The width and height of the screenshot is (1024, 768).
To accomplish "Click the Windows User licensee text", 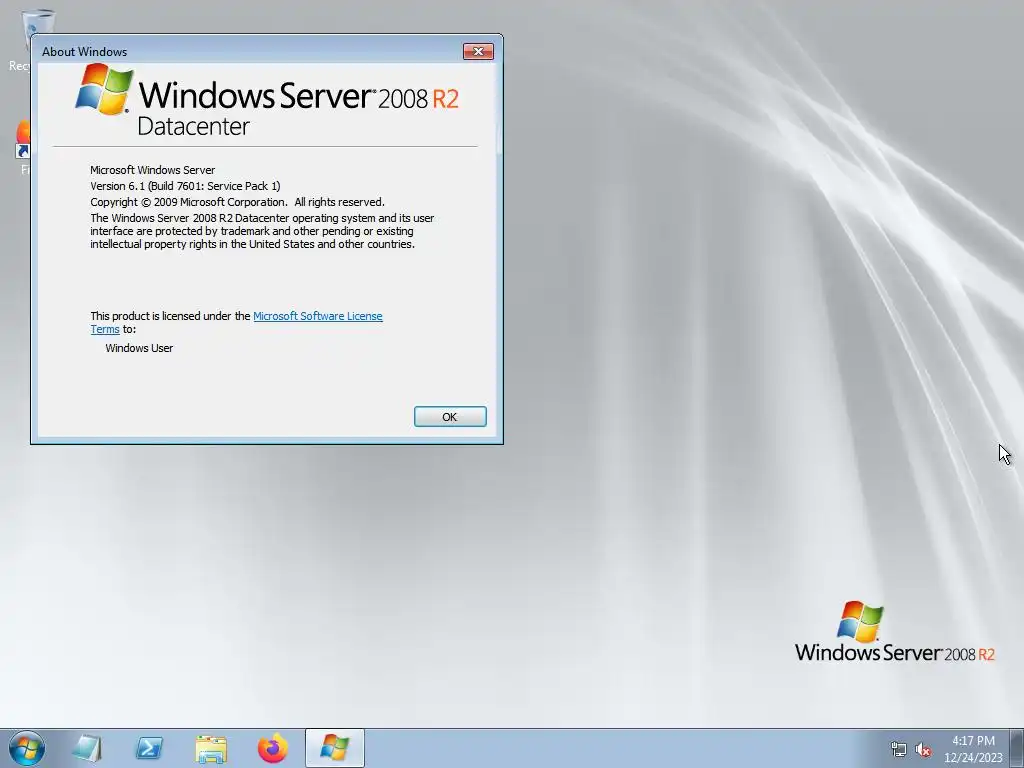I will 139,348.
